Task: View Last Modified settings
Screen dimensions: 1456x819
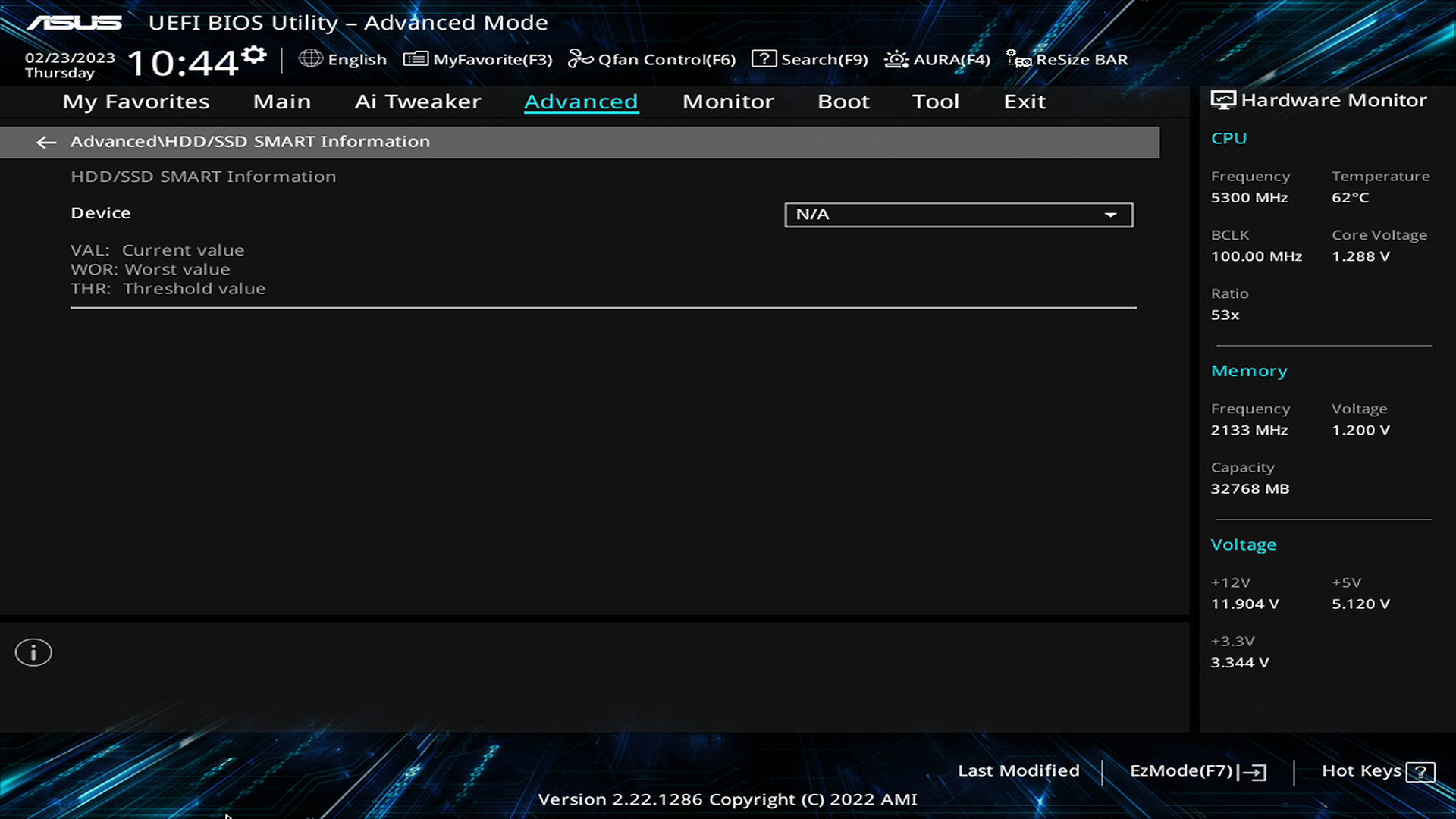Action: [x=1018, y=770]
